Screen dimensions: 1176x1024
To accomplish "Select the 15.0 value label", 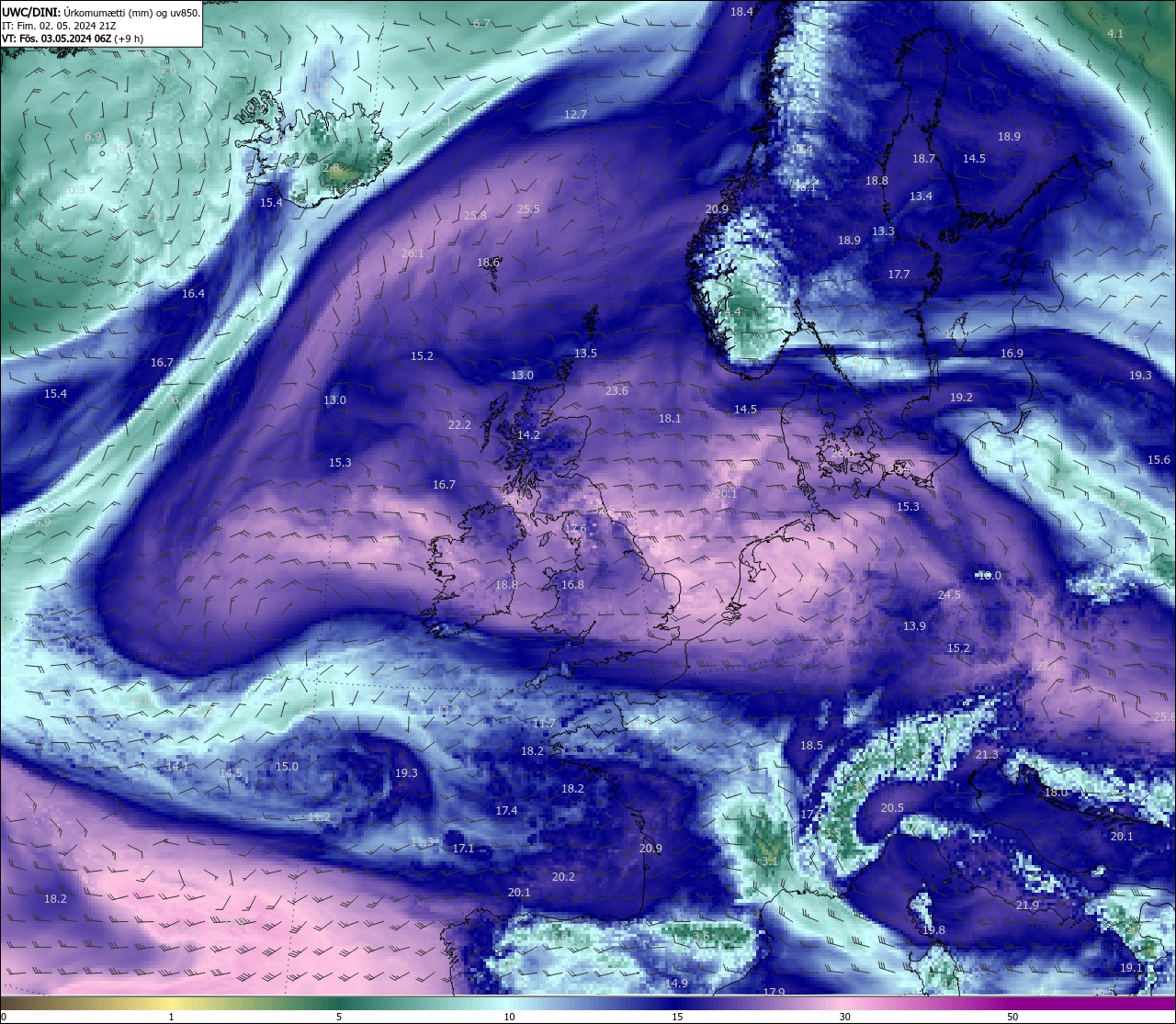I will click(x=287, y=767).
